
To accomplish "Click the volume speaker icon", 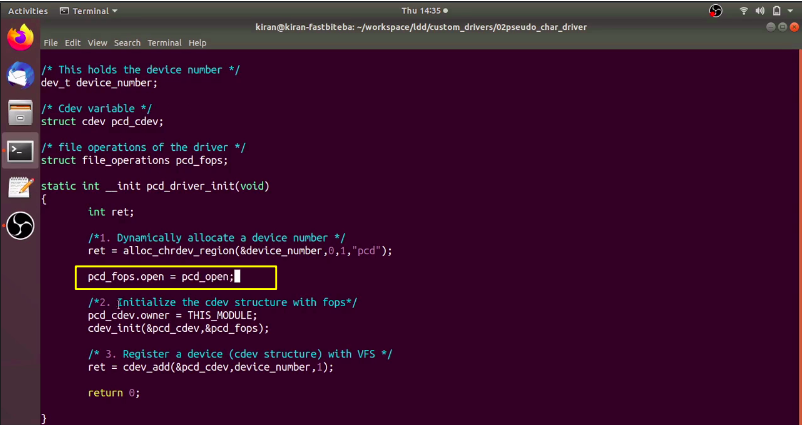I will (760, 11).
